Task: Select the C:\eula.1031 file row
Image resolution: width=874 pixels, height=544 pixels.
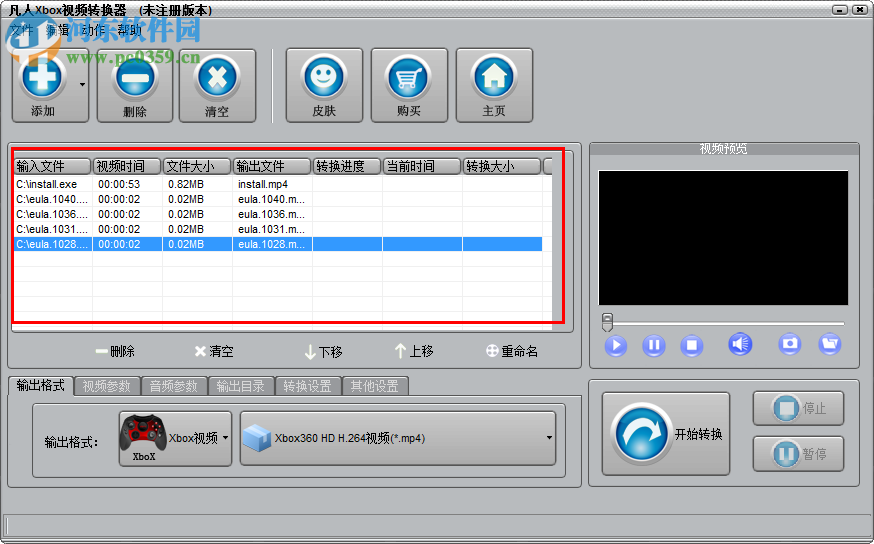Action: pyautogui.click(x=278, y=229)
